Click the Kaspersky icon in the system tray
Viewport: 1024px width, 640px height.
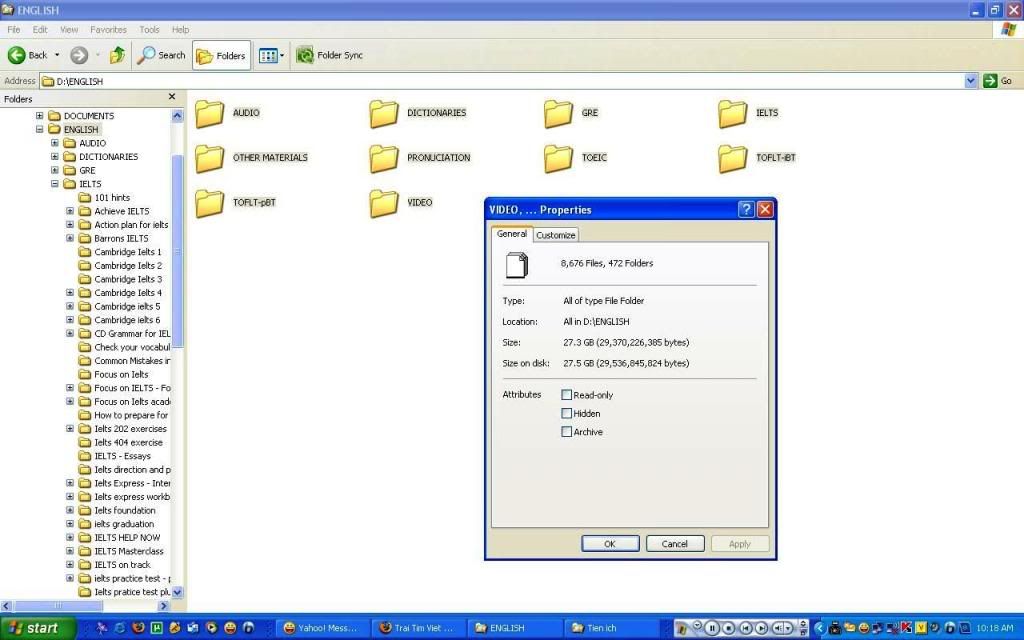pos(906,628)
